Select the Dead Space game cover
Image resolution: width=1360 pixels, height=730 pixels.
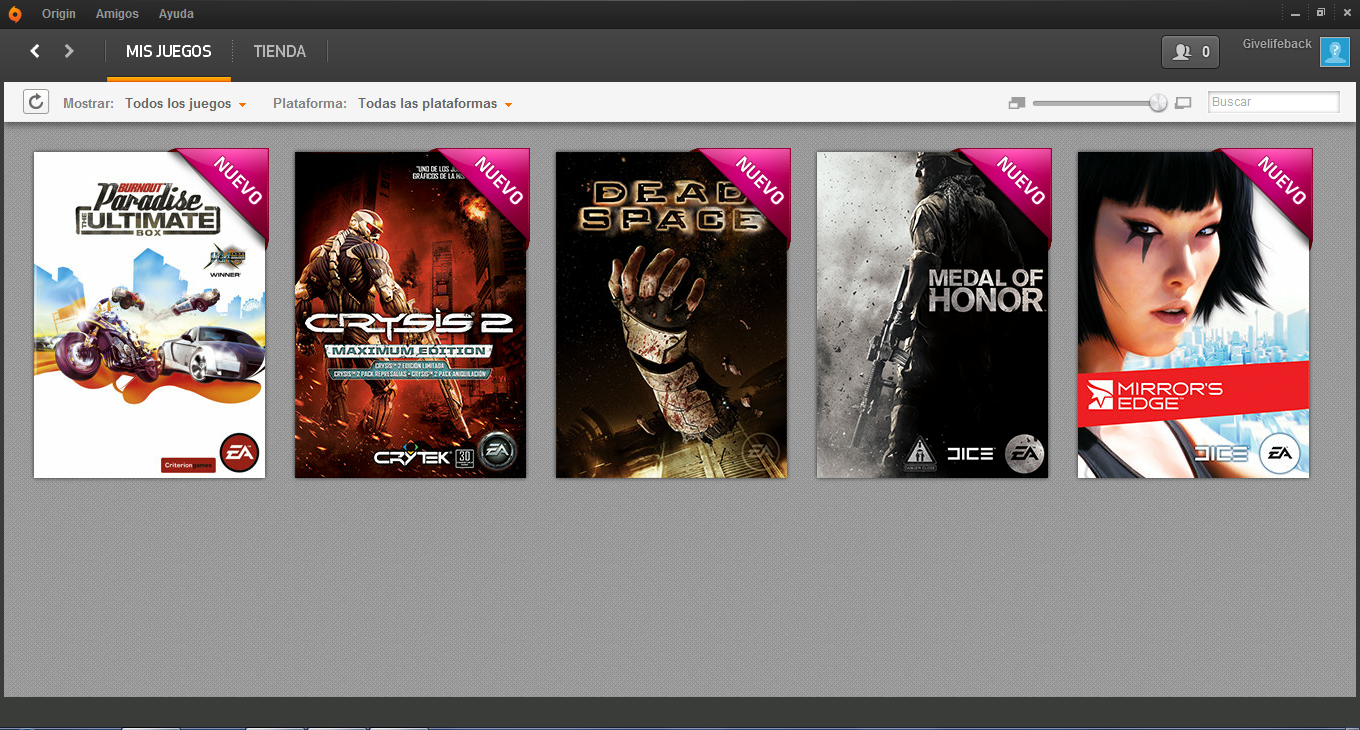pos(672,315)
